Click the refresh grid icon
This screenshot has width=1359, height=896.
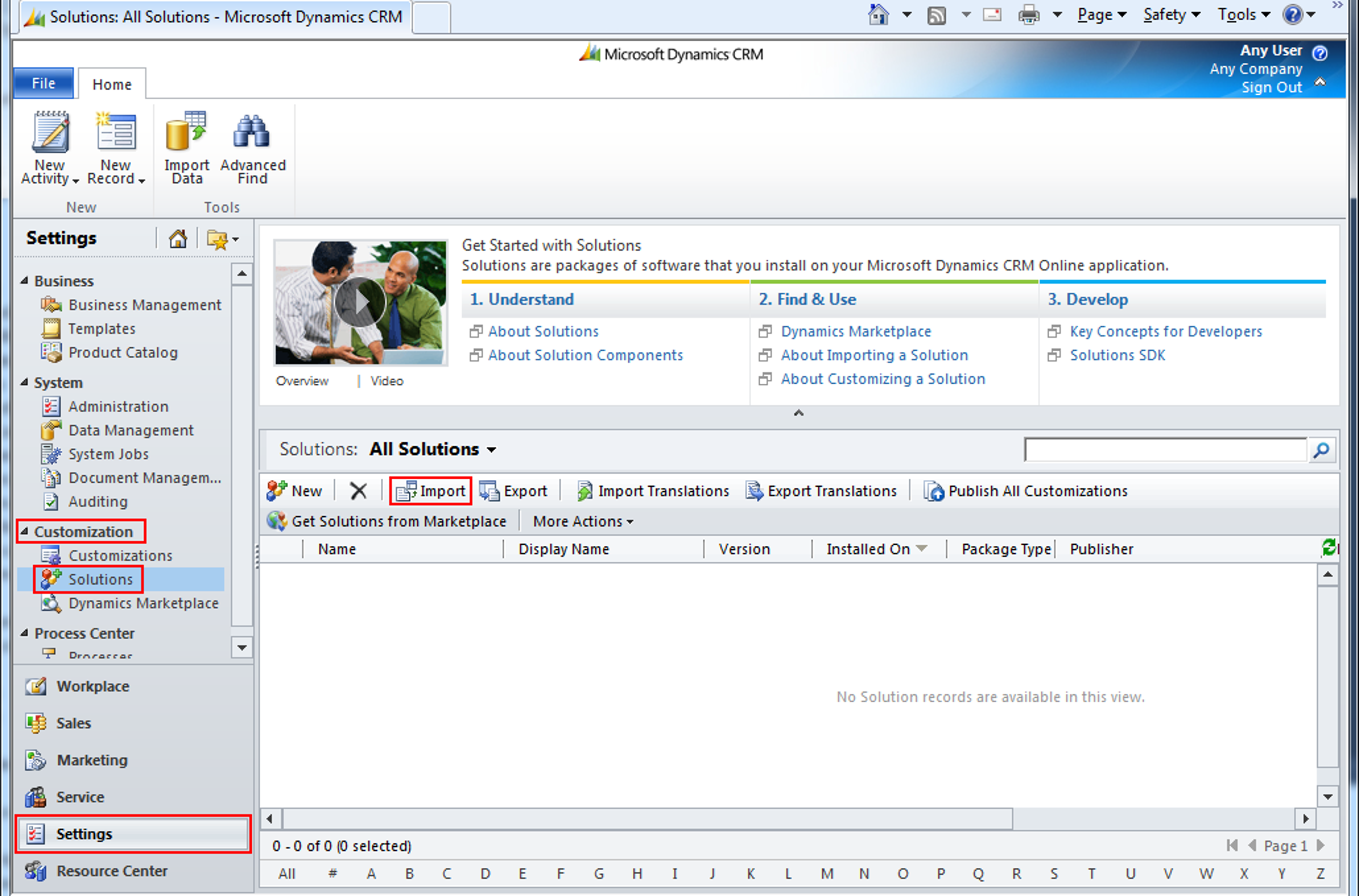(1329, 547)
